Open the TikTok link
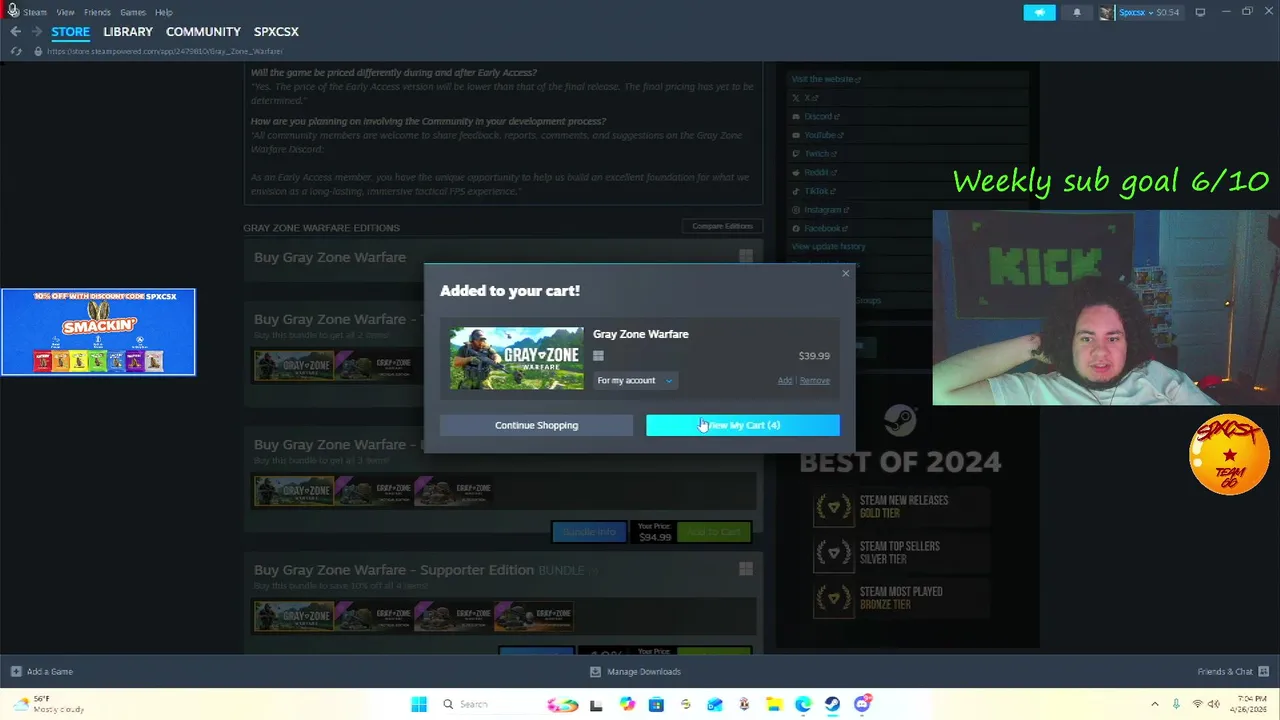 point(814,191)
